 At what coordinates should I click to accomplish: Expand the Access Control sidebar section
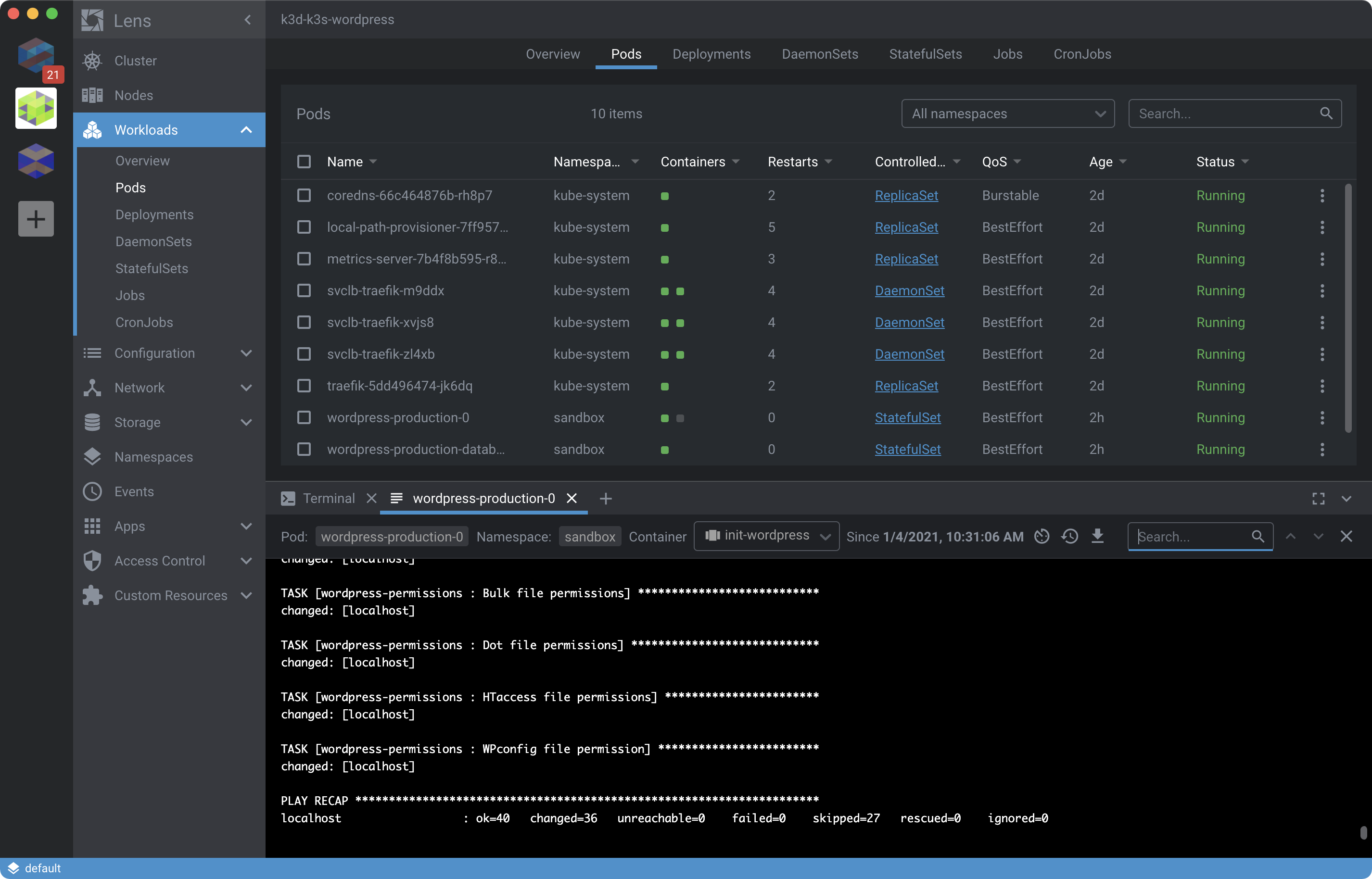[x=246, y=561]
